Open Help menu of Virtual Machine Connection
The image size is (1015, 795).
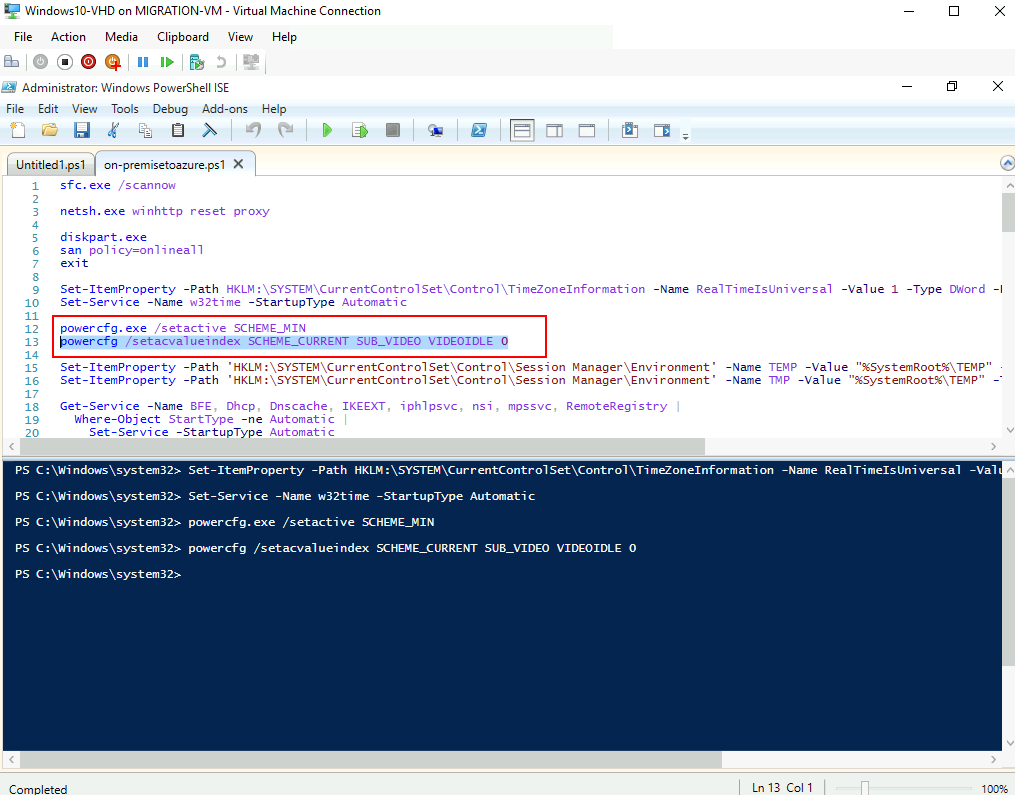point(284,37)
